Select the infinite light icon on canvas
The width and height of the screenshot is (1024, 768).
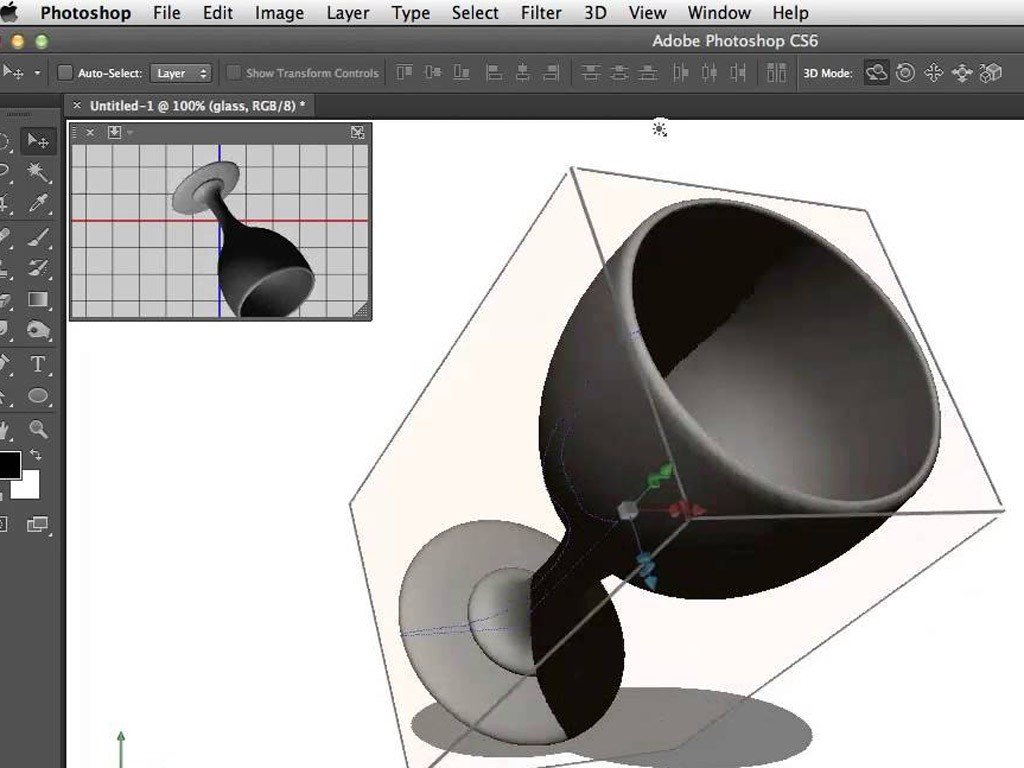click(x=660, y=129)
